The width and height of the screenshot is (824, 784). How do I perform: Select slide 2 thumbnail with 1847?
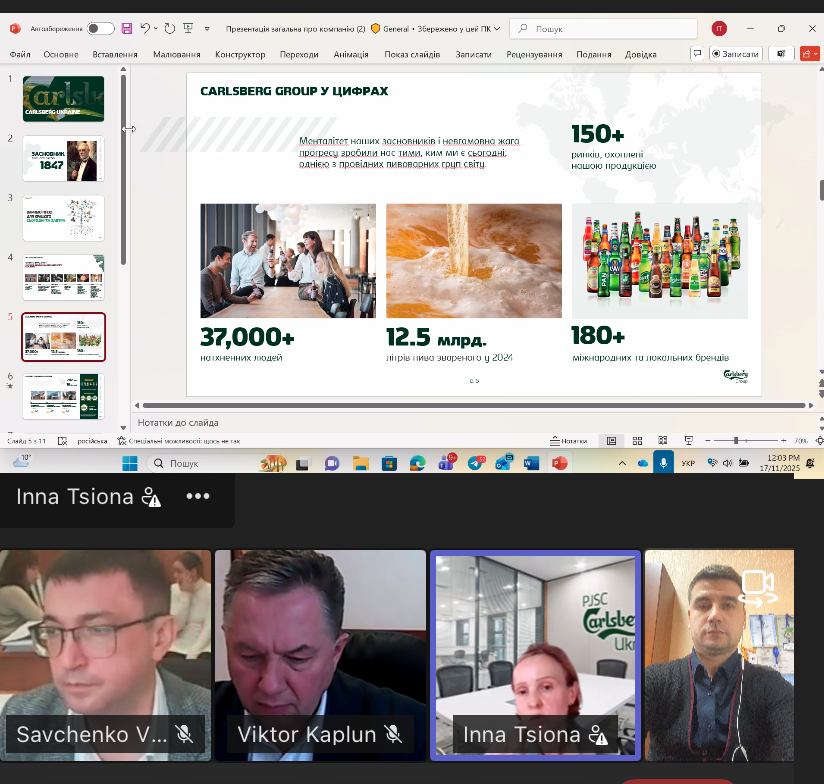click(x=64, y=159)
